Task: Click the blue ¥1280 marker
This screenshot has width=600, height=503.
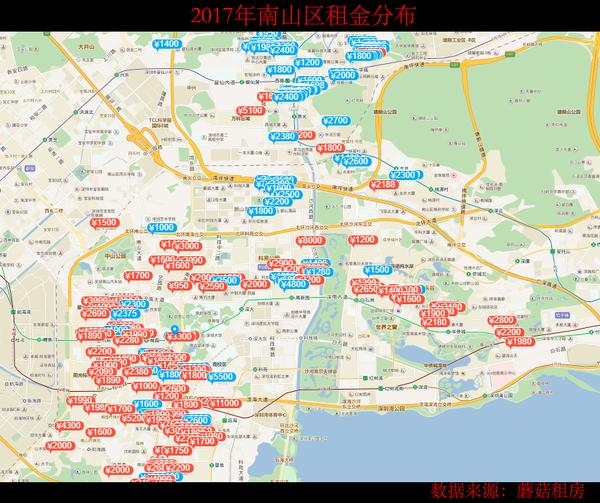Action: (318, 272)
